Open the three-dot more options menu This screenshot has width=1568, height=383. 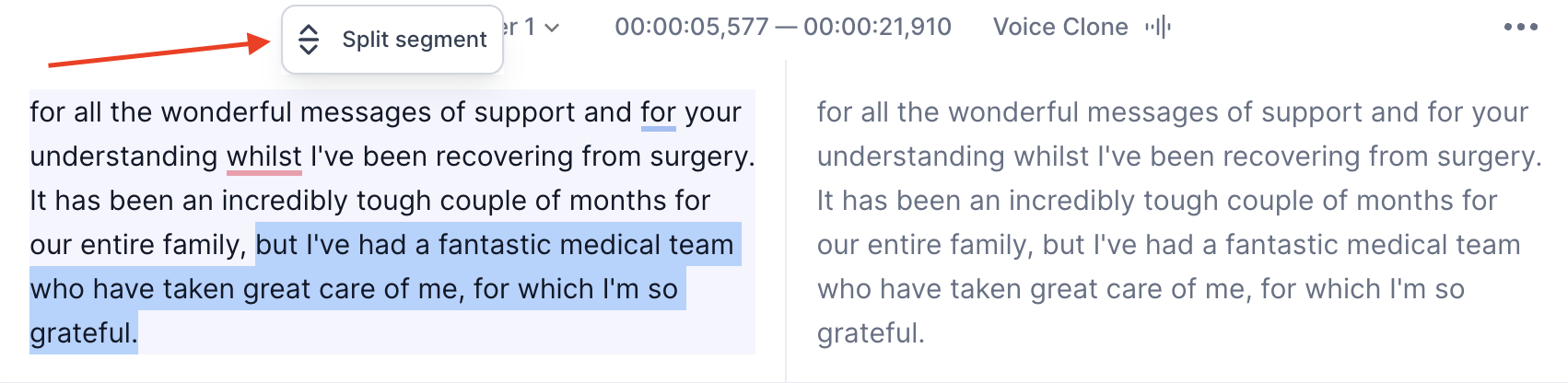point(1520,27)
